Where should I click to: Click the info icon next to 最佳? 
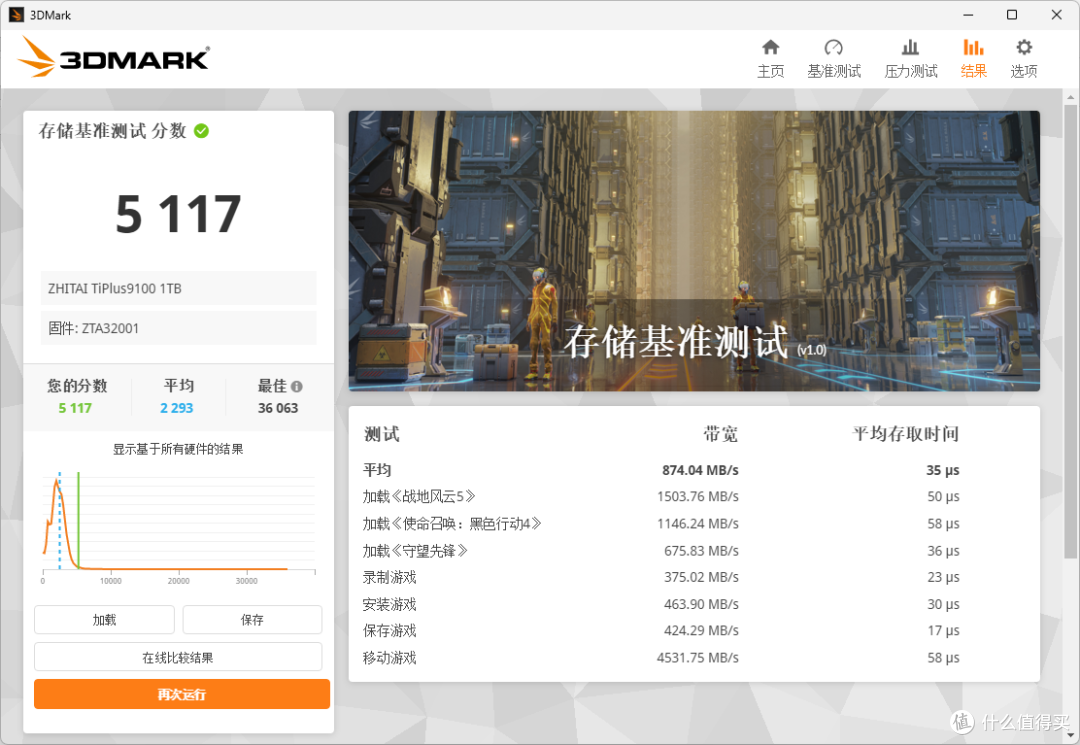[297, 386]
